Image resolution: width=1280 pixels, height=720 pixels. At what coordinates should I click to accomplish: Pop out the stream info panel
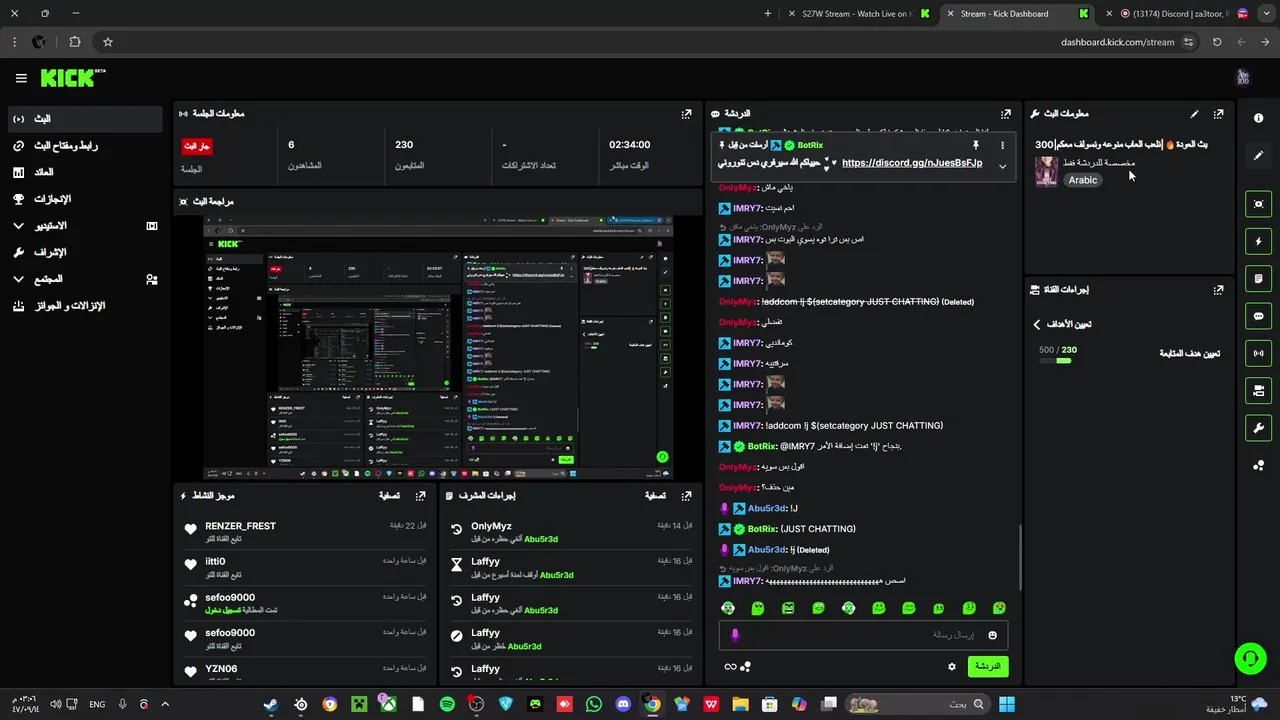coord(1218,114)
